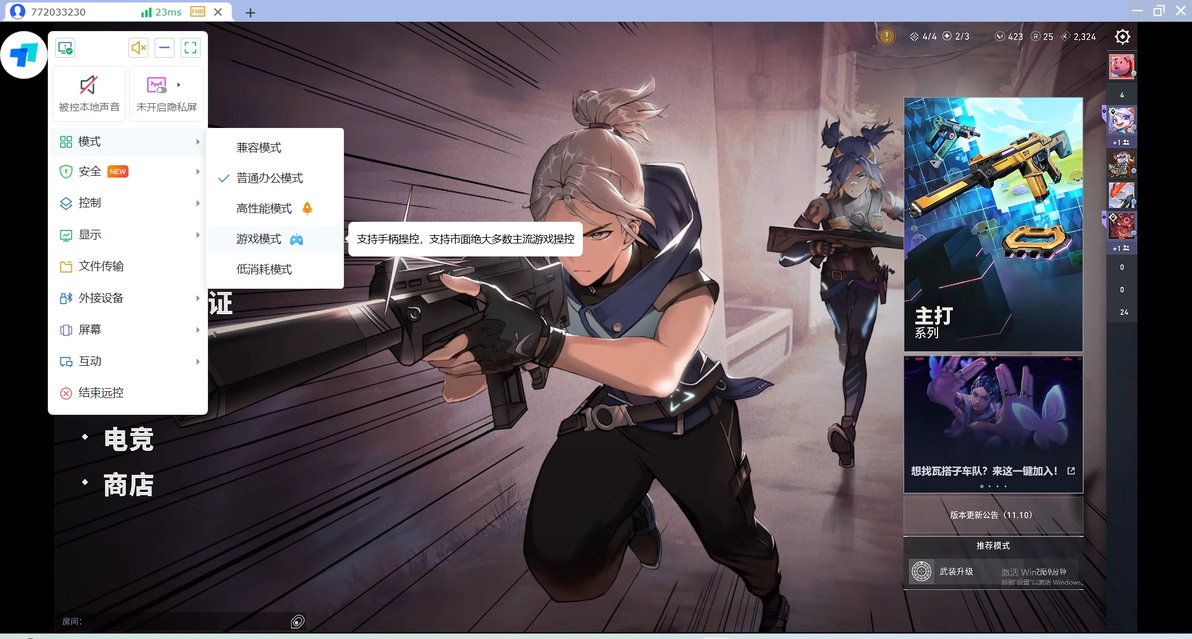Screen dimensions: 1192x639
Task: Click the ToDesk logo floating button
Action: (24, 55)
